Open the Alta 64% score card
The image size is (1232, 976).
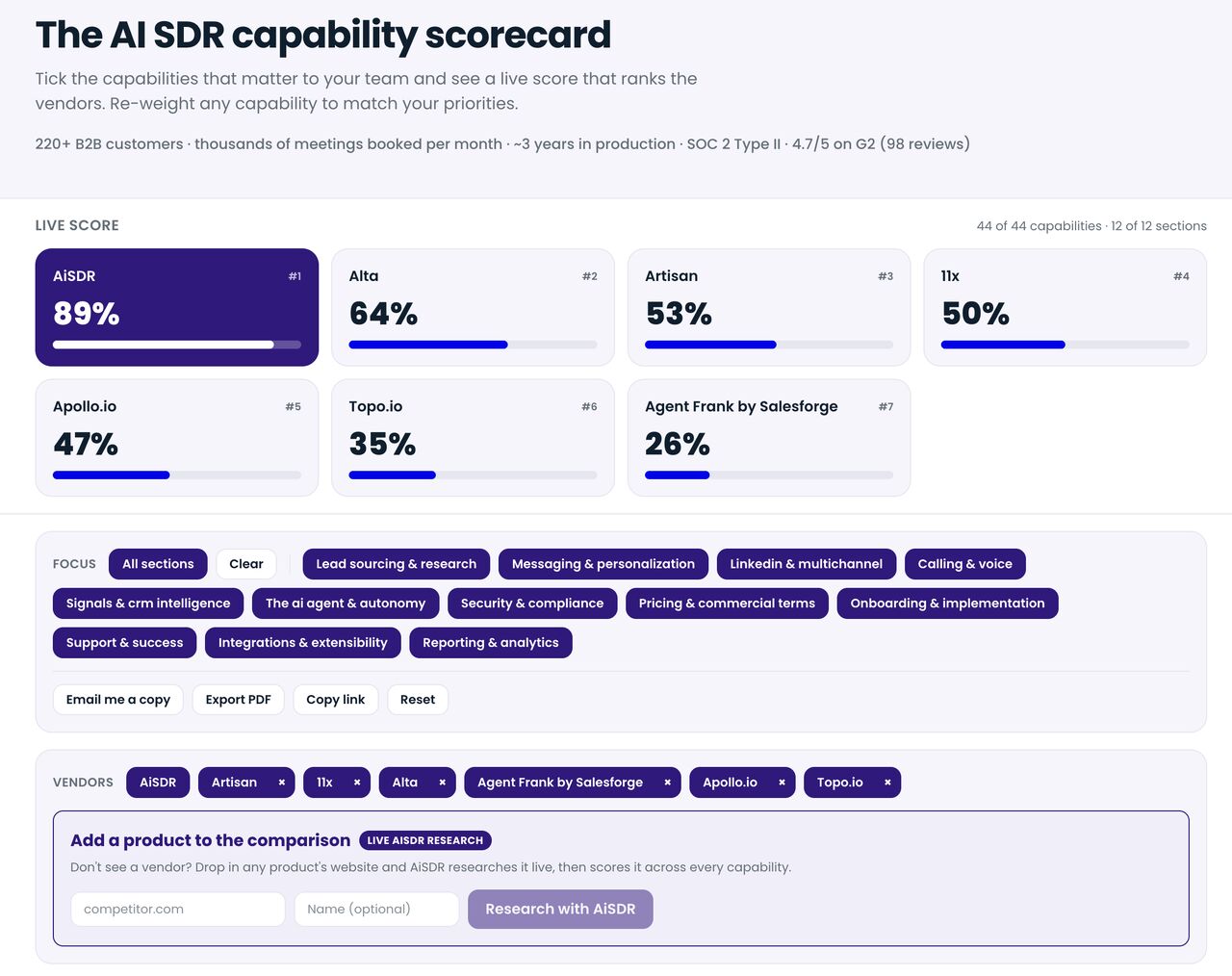(473, 308)
